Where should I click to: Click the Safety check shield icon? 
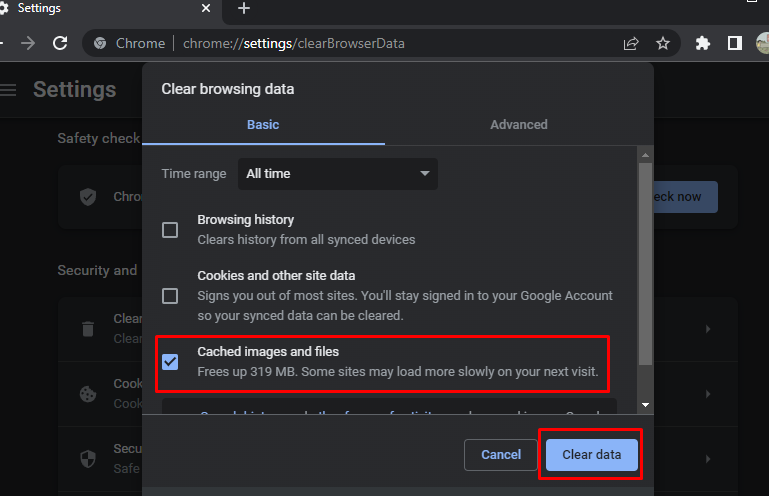click(88, 197)
